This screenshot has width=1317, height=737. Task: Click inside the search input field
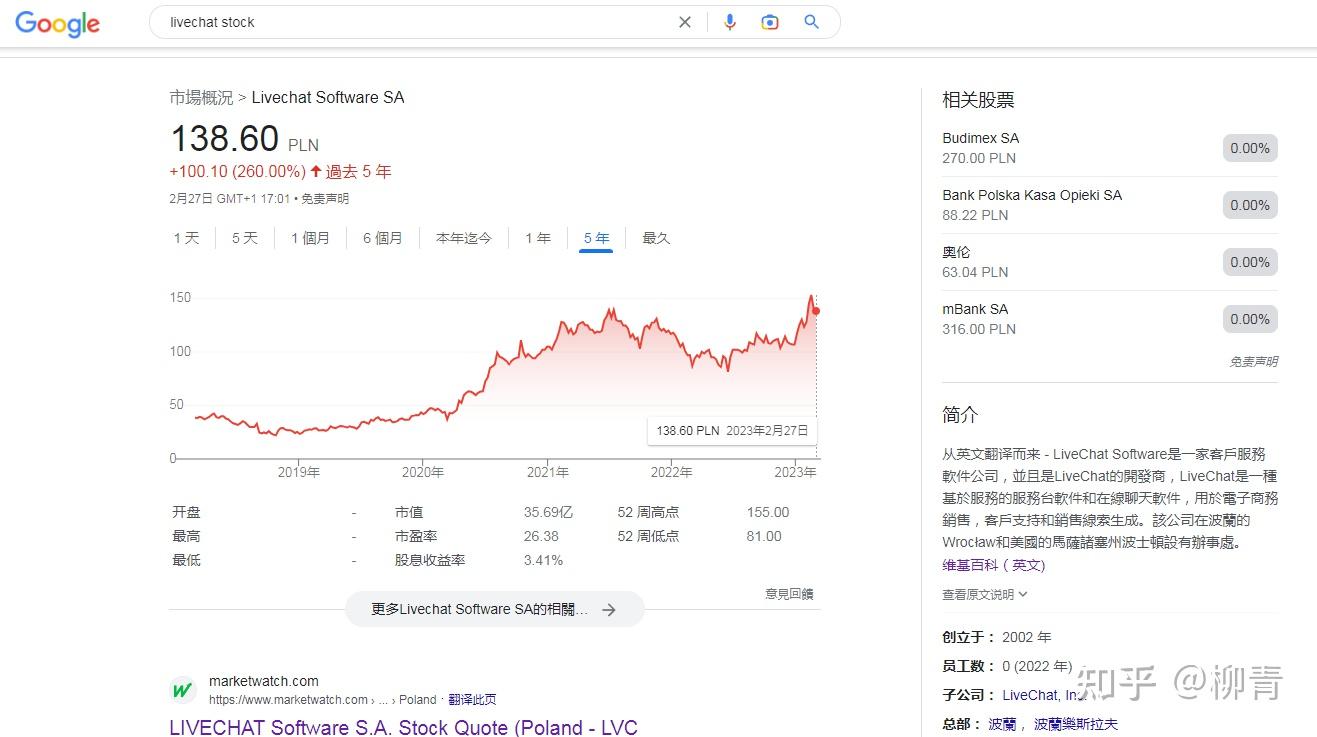400,22
